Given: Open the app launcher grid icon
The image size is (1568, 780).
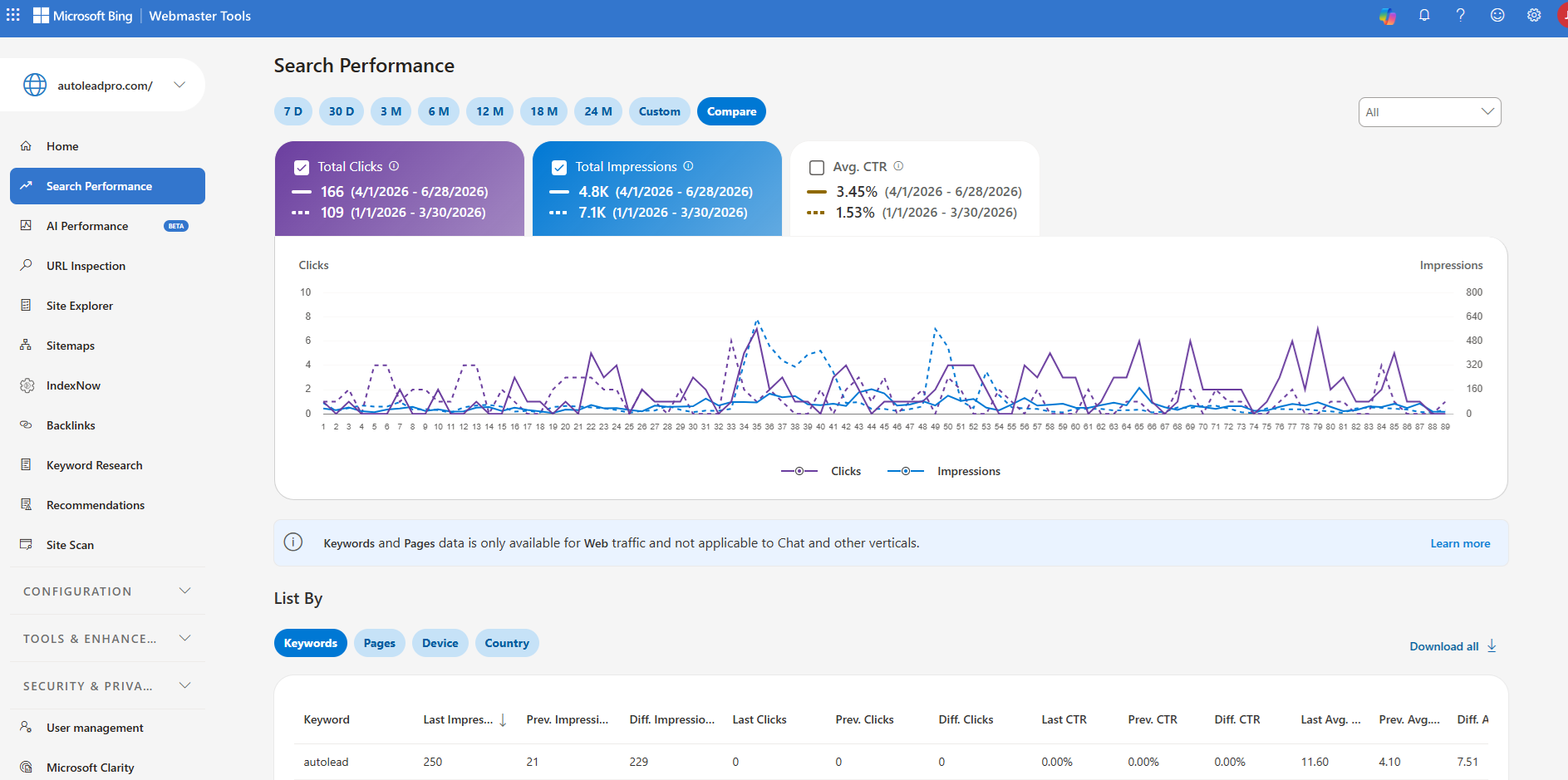Looking at the screenshot, I should [x=13, y=15].
